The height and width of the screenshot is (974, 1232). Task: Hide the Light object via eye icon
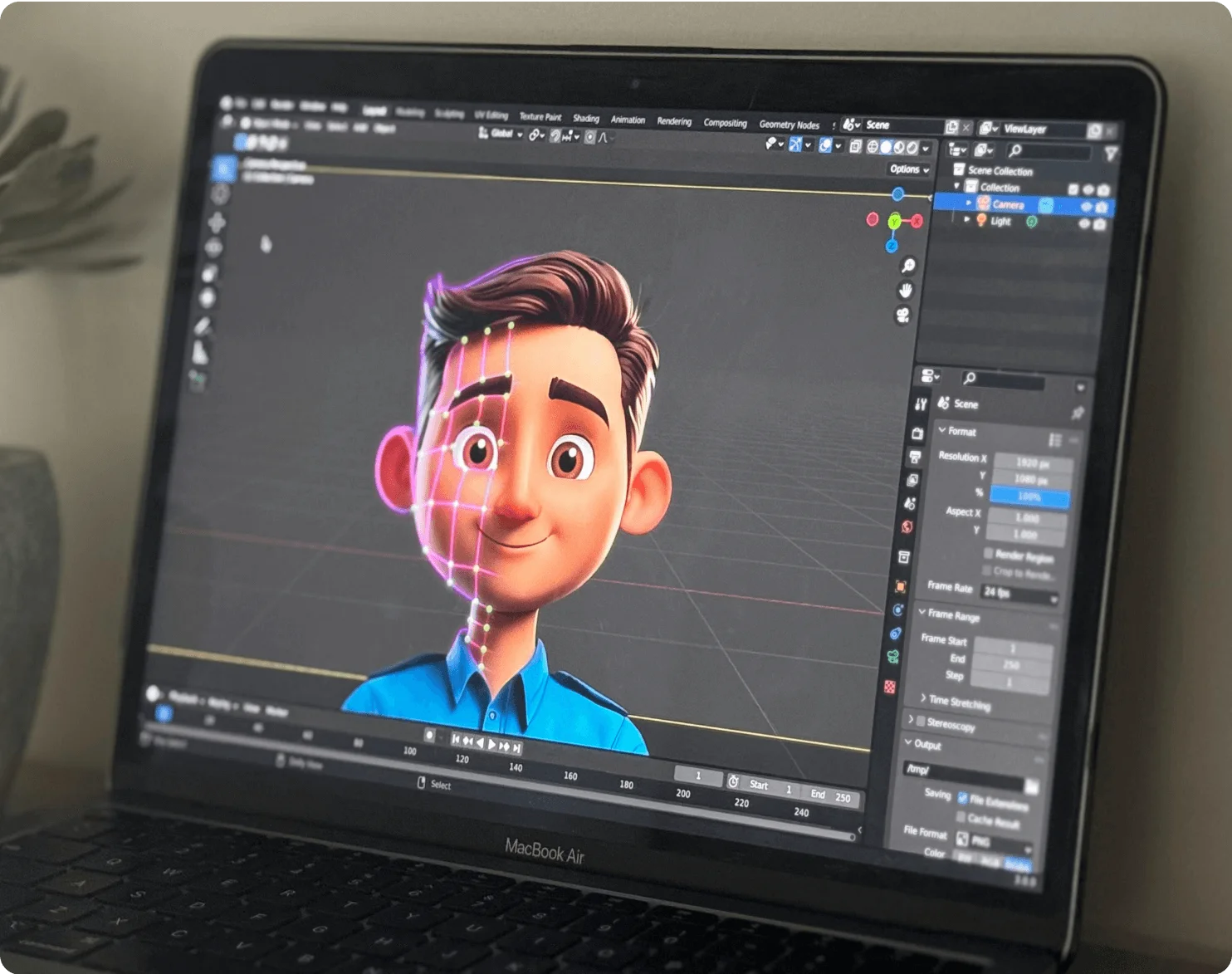click(x=1083, y=223)
